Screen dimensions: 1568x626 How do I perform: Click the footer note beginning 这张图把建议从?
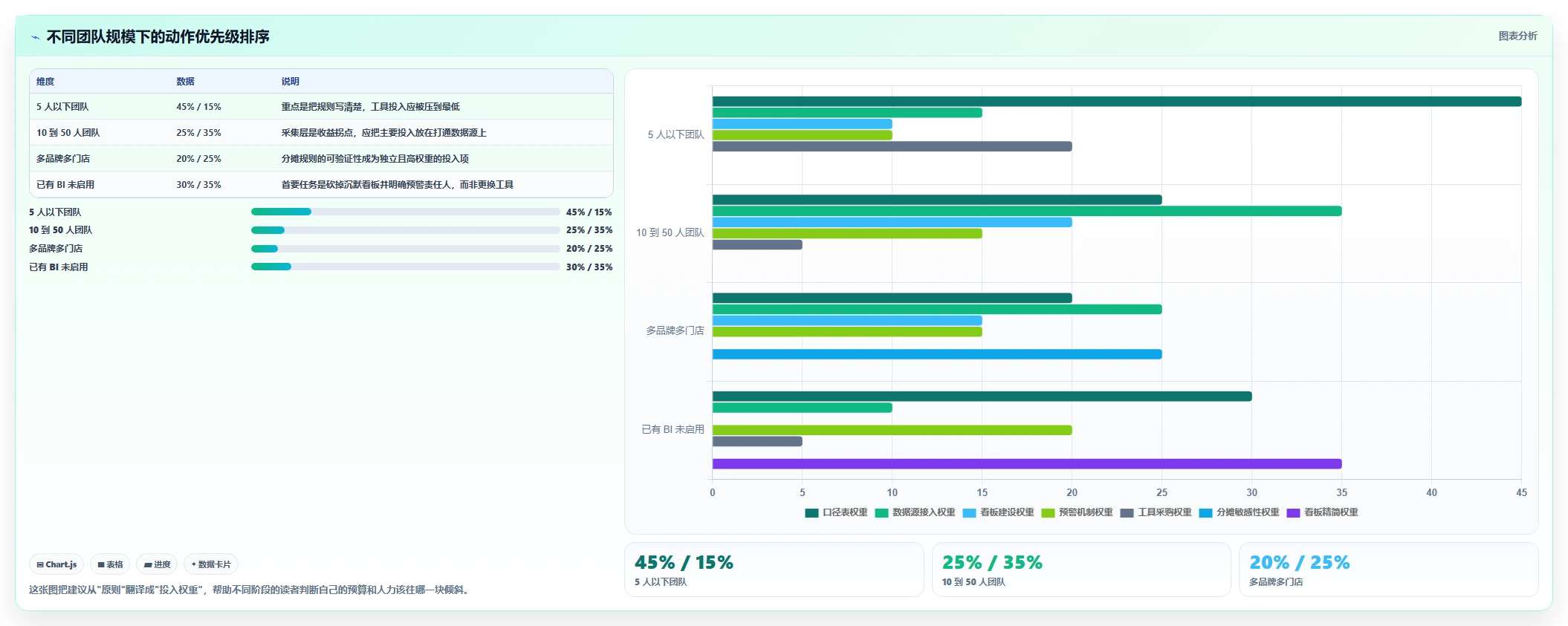(249, 590)
